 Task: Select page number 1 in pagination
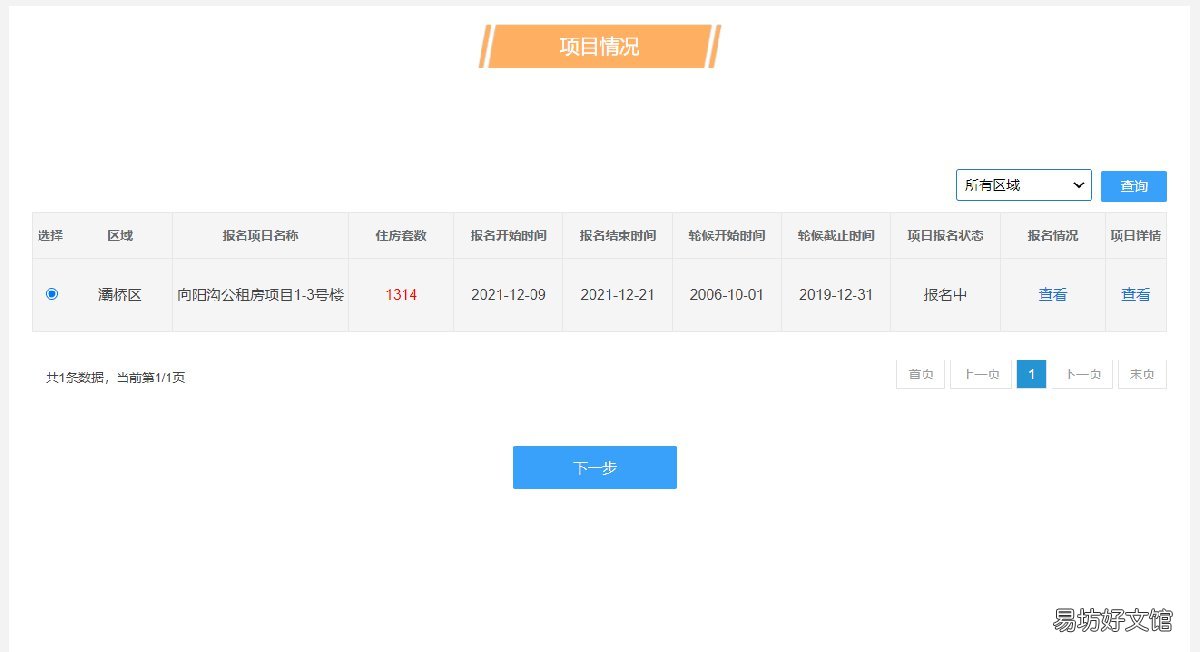(x=1031, y=374)
